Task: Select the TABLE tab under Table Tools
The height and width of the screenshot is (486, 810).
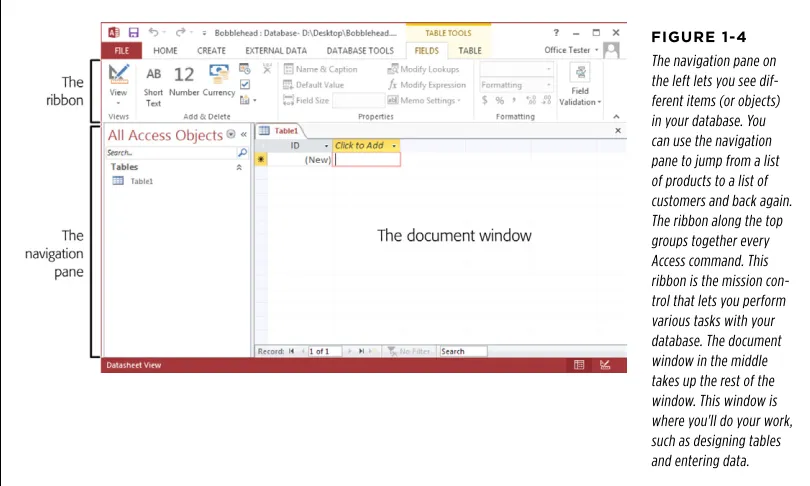Action: [470, 51]
